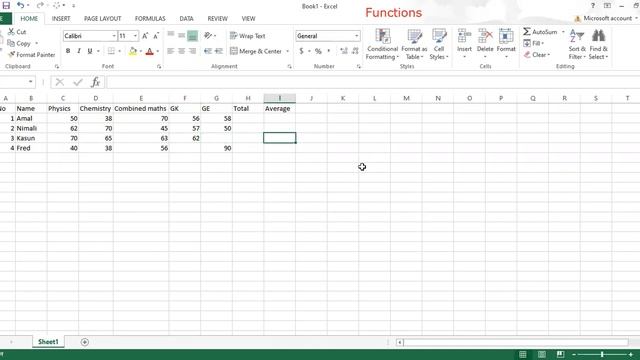This screenshot has height=360, width=640.
Task: Increase font size
Action: click(x=145, y=36)
